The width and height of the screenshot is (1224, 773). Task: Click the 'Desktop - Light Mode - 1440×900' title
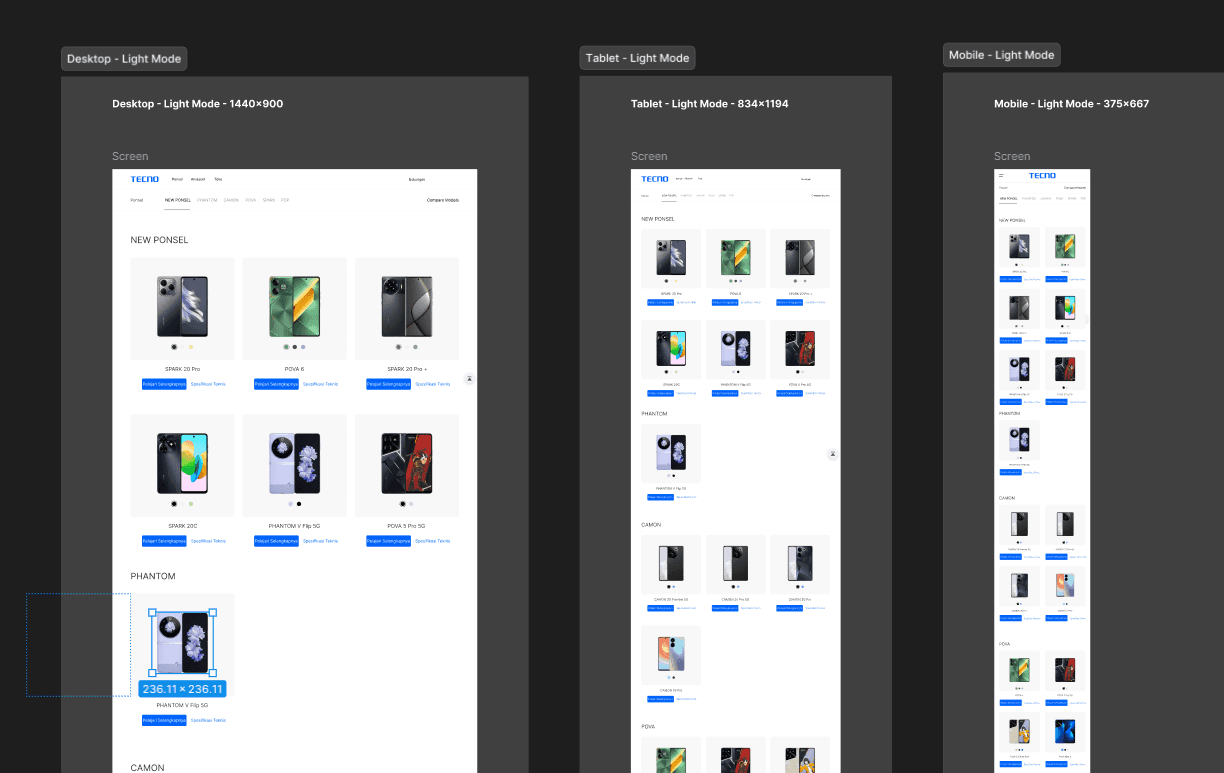point(197,104)
